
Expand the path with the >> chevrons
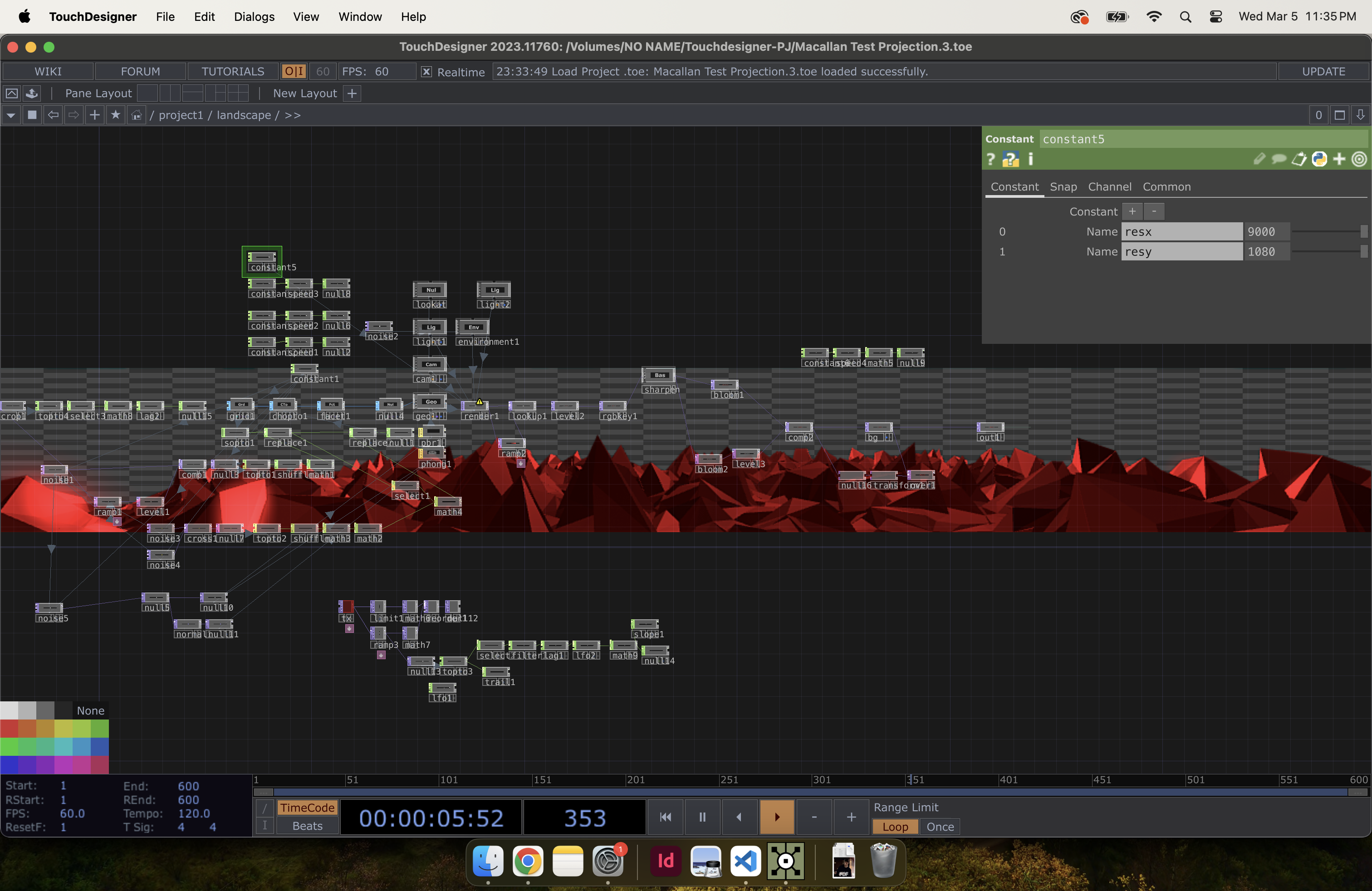(x=293, y=115)
